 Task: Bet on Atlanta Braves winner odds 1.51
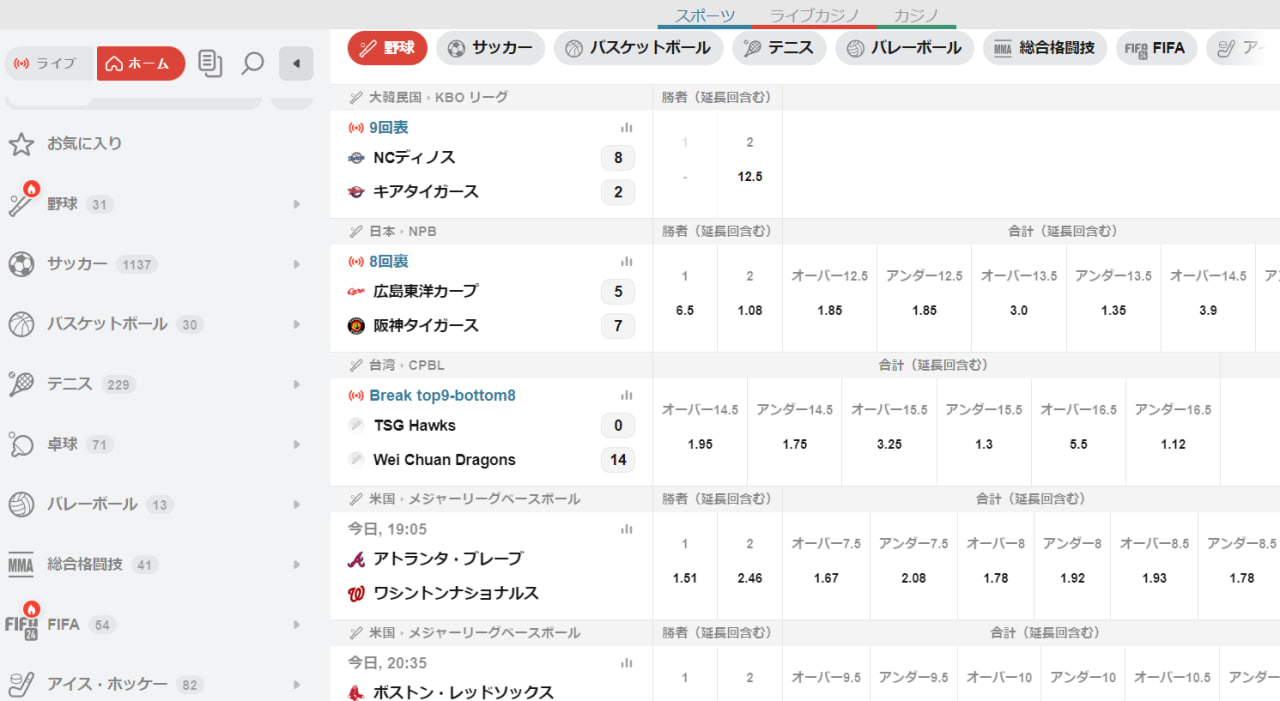tap(685, 566)
